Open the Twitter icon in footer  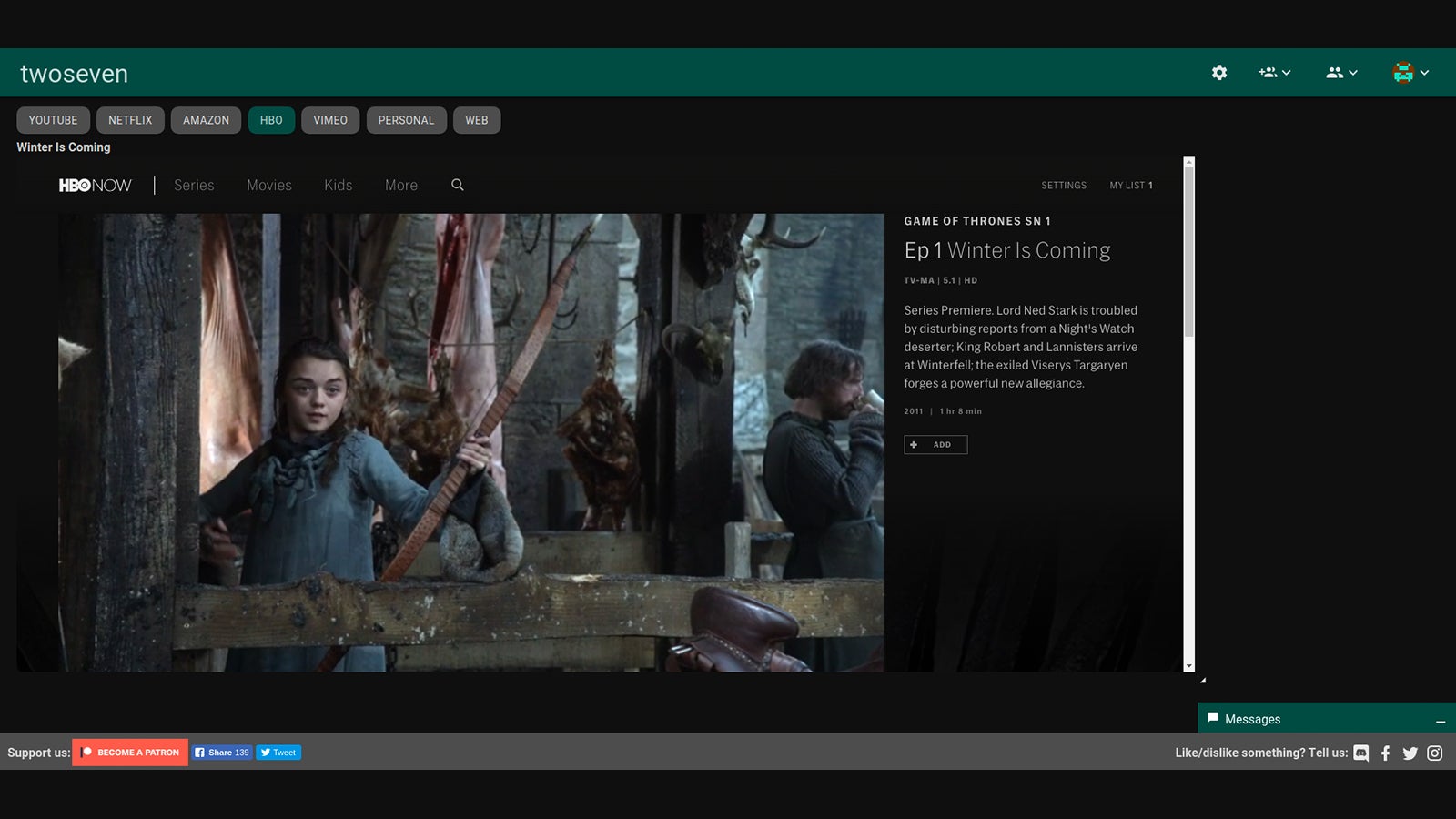pos(1410,753)
